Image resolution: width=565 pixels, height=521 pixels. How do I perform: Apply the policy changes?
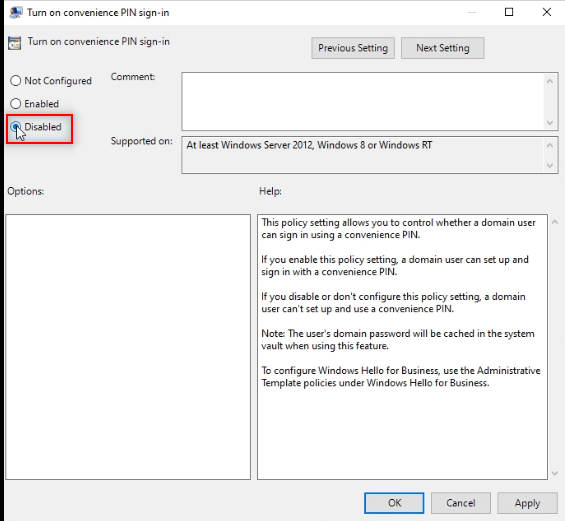point(527,503)
